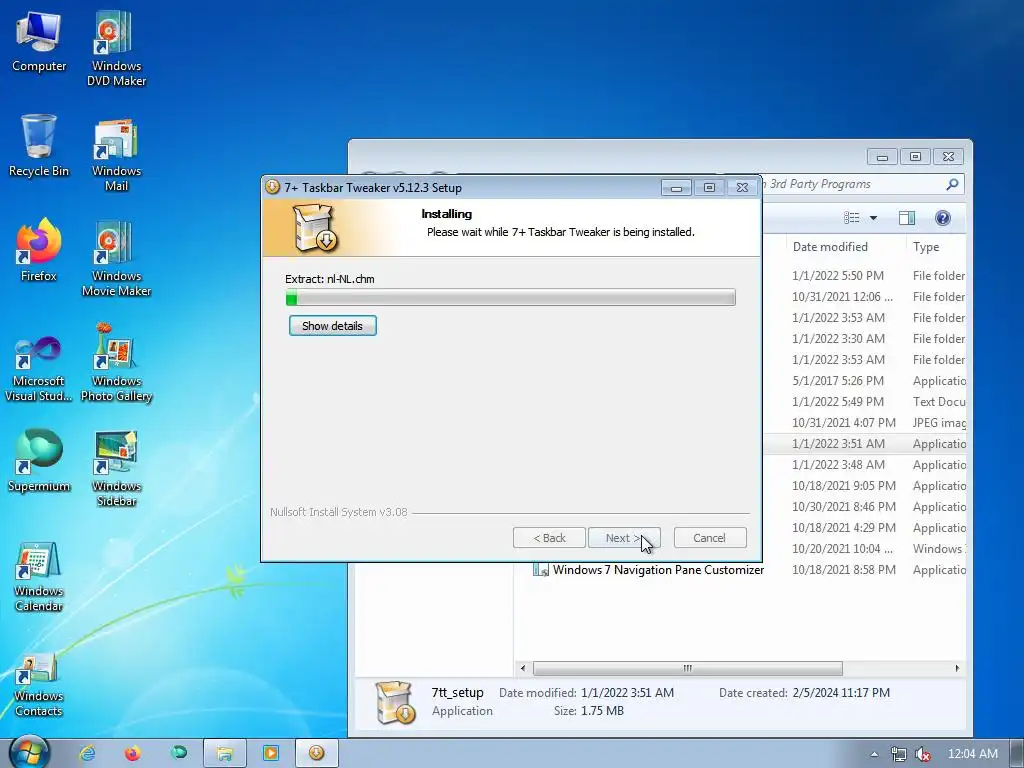Launch Supermium from the desktop
This screenshot has width=1024, height=768.
[x=39, y=460]
